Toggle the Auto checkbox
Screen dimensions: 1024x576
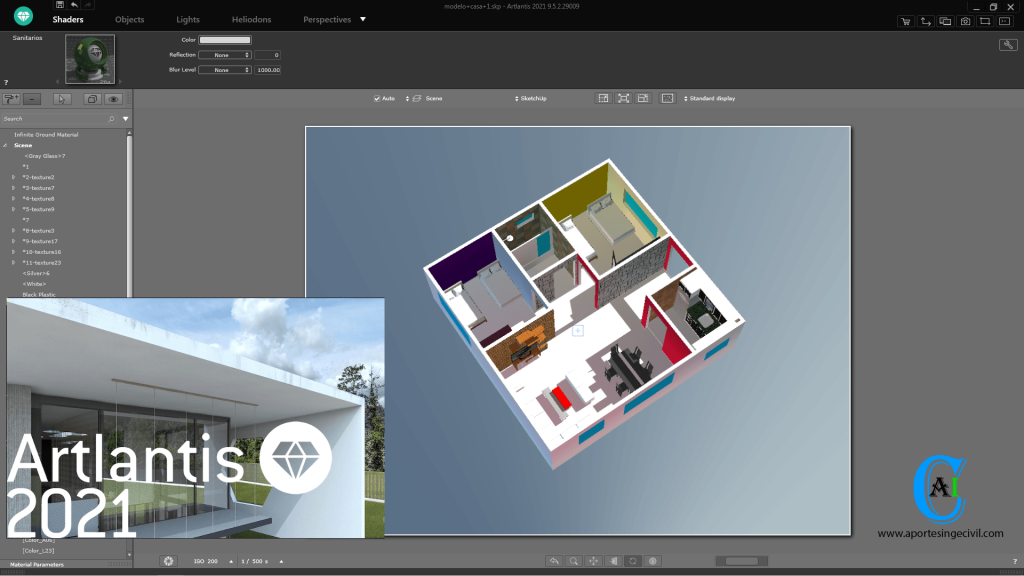click(x=377, y=99)
